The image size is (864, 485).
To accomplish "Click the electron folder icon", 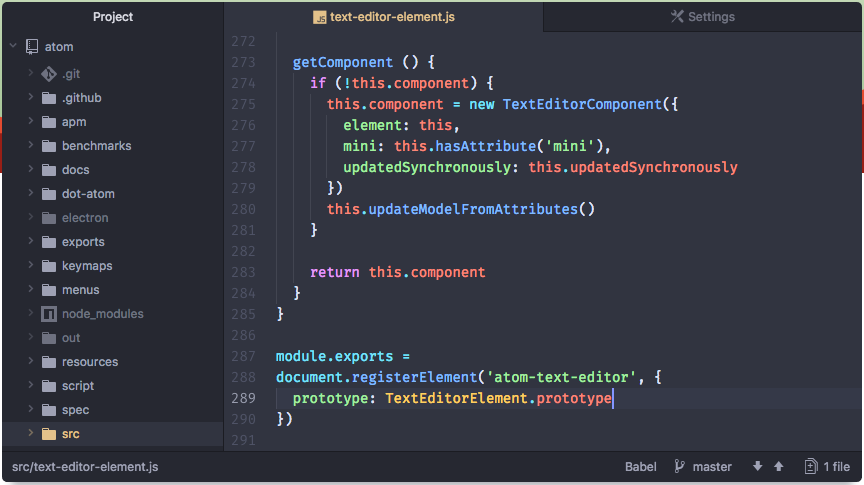I will pyautogui.click(x=49, y=218).
